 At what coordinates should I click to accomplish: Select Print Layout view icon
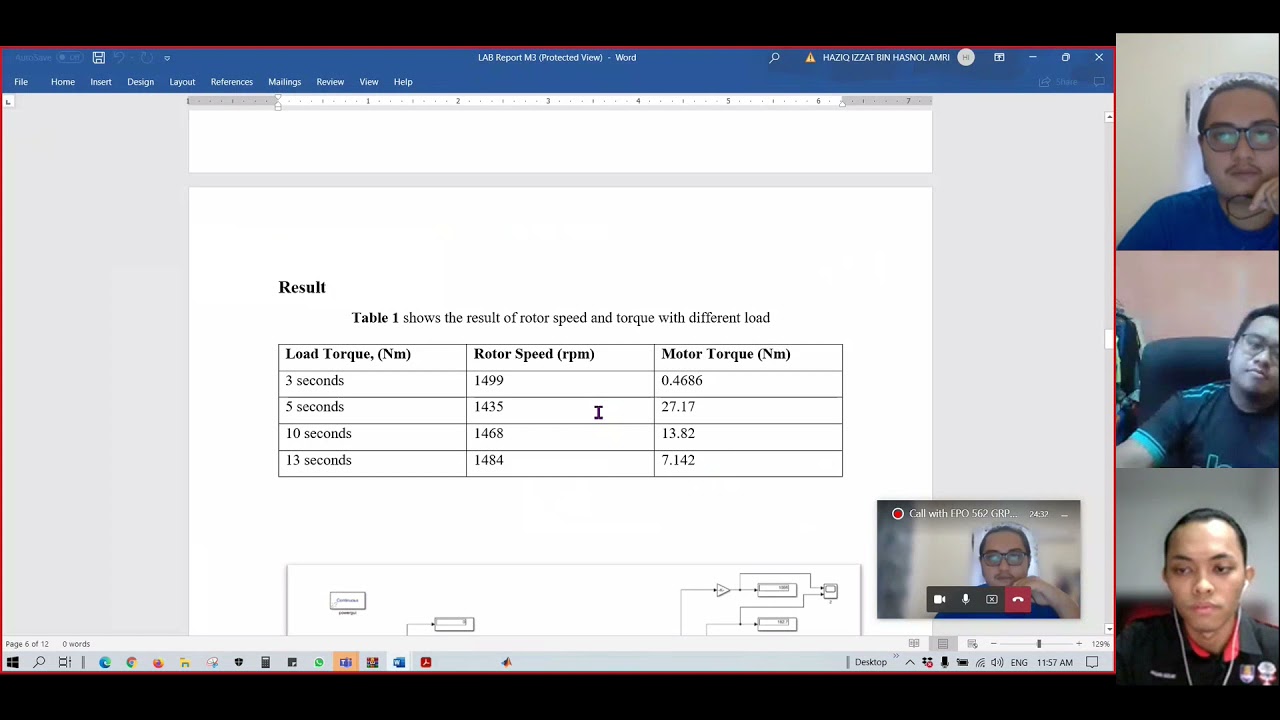point(943,644)
